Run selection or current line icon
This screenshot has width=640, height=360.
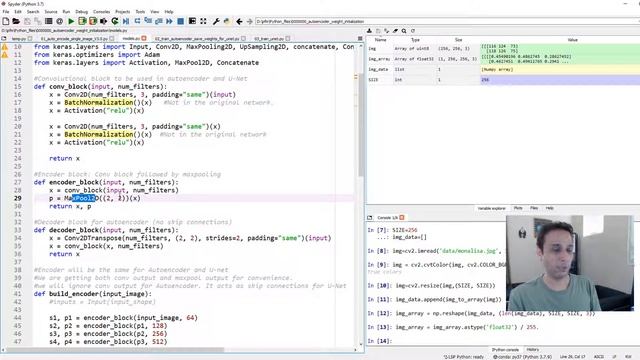pos(104,21)
